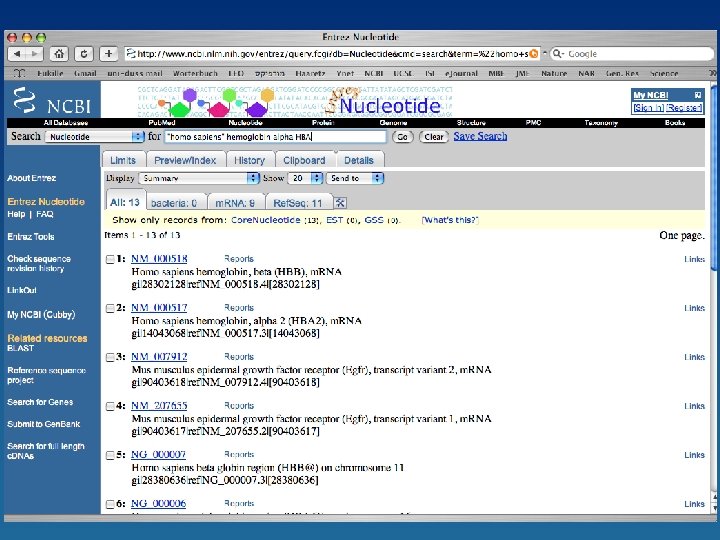
Task: Tick checkbox for result 3 NM_007912
Action: pos(110,357)
